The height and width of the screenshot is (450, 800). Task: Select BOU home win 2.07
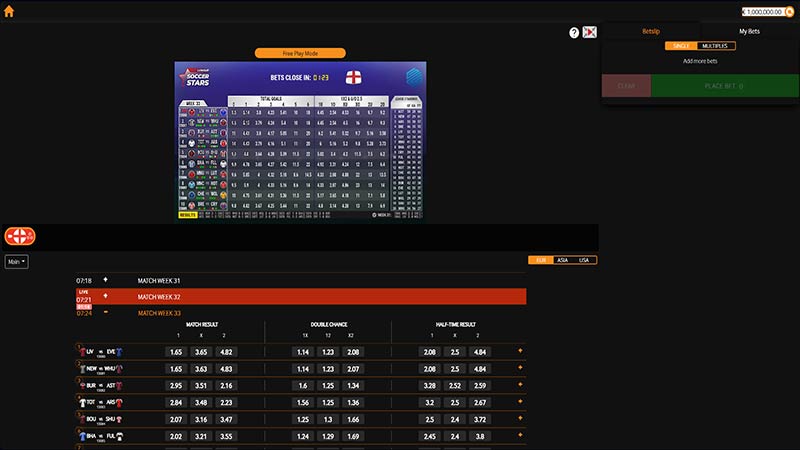click(176, 419)
